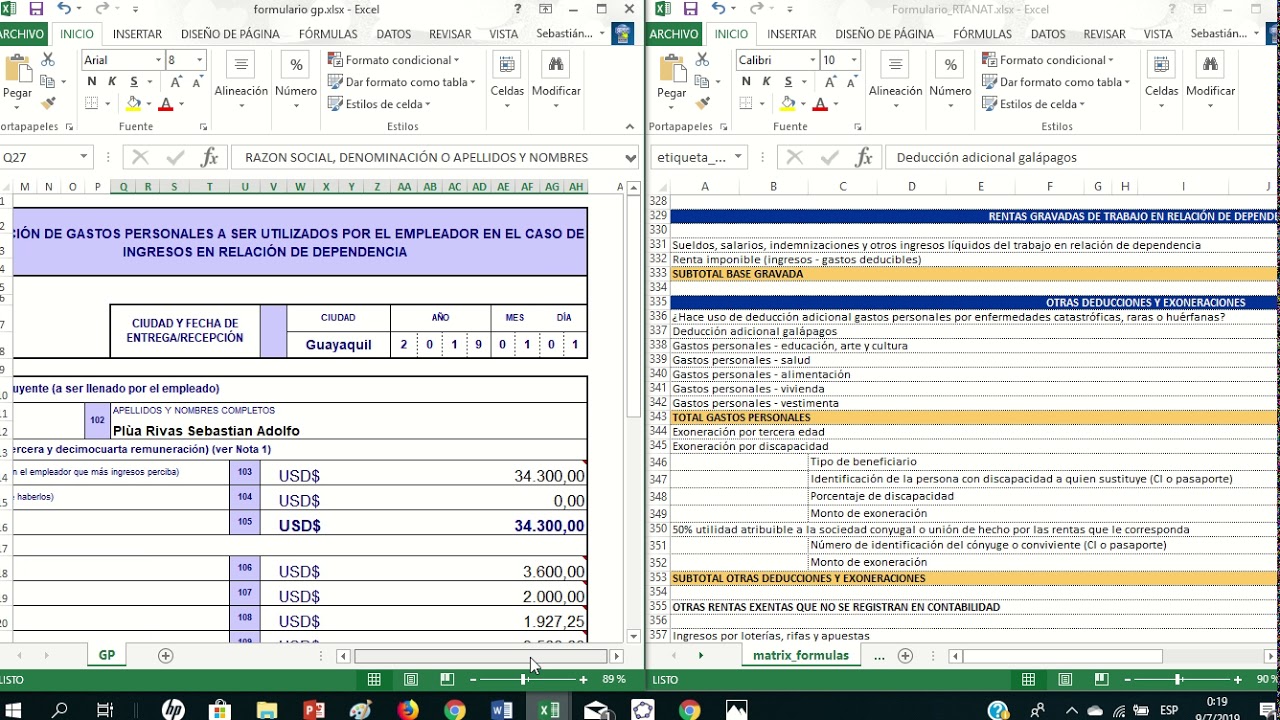Click Formato condicional icon in formulario gp window

click(x=335, y=60)
